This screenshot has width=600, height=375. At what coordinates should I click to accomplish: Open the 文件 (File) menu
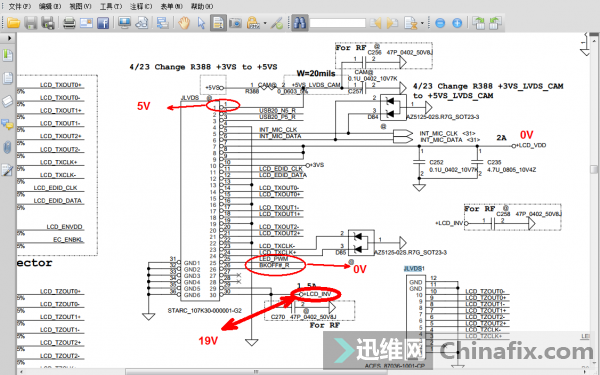tap(20, 6)
